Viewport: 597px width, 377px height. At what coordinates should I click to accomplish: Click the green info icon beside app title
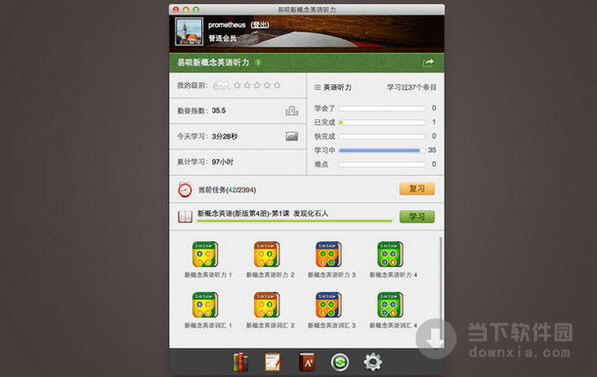point(258,62)
